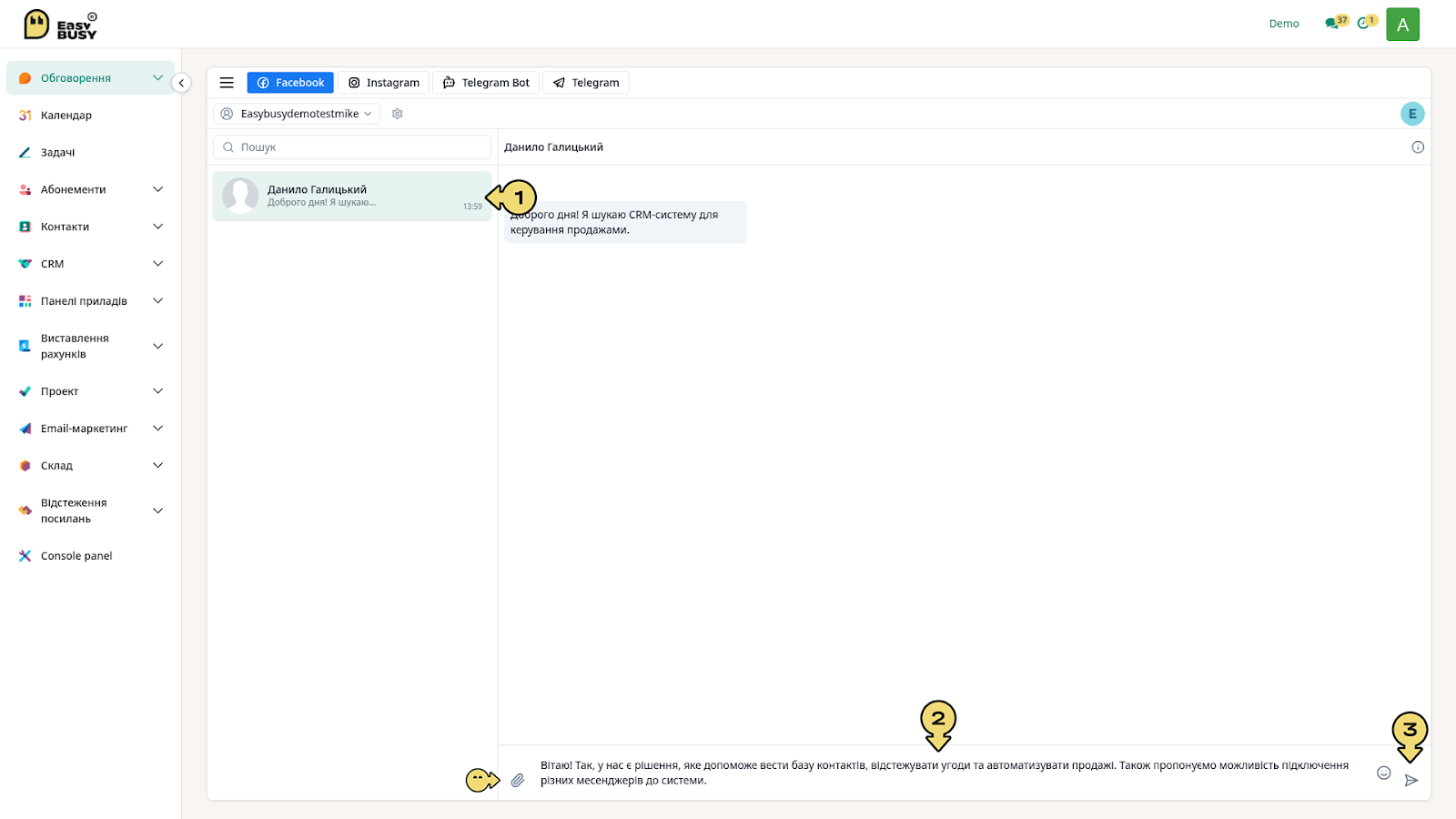Expand Відстеження посилань chevron
This screenshot has height=819, width=1456.
pos(157,511)
